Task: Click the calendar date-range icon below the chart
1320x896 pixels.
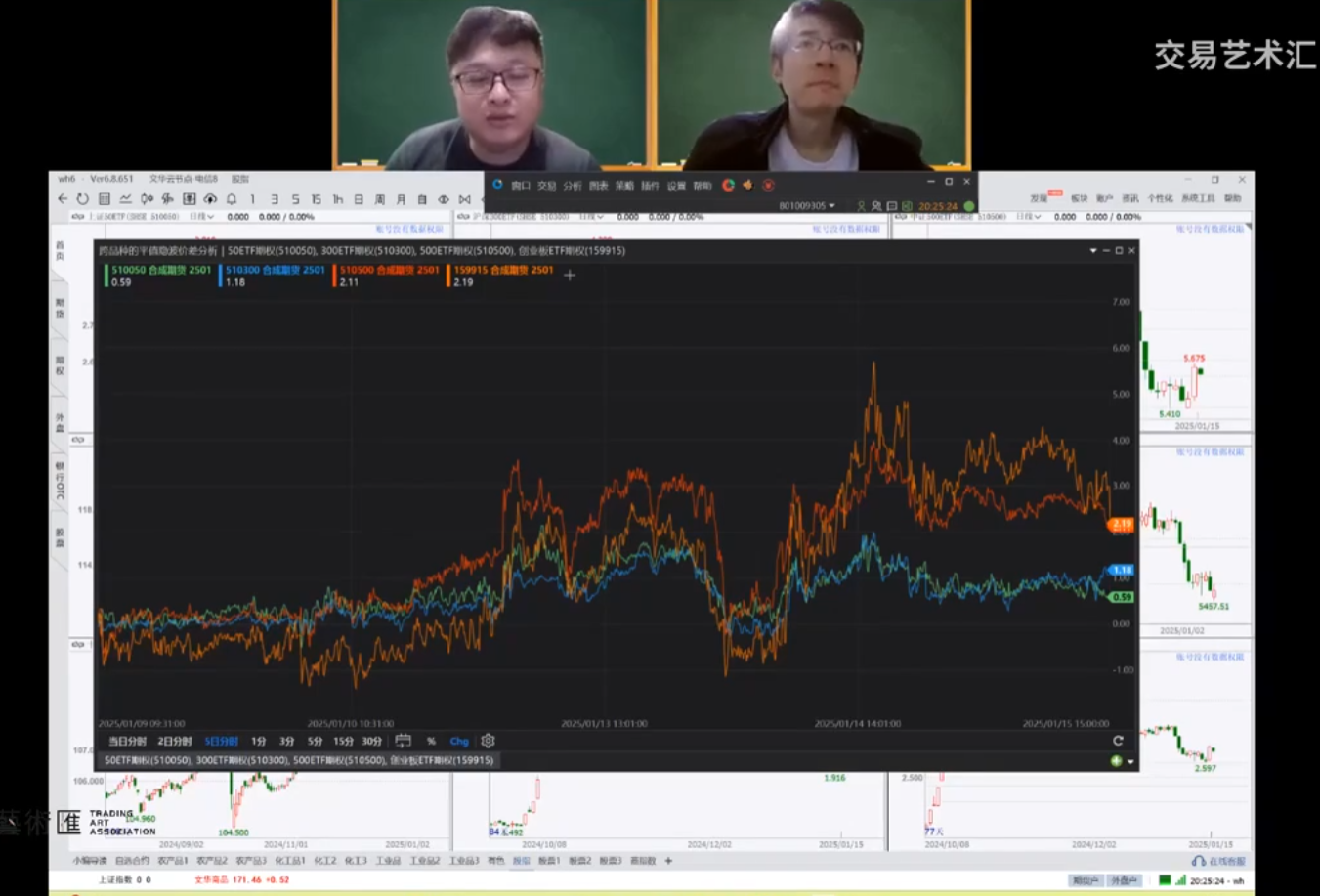Action: (x=403, y=741)
